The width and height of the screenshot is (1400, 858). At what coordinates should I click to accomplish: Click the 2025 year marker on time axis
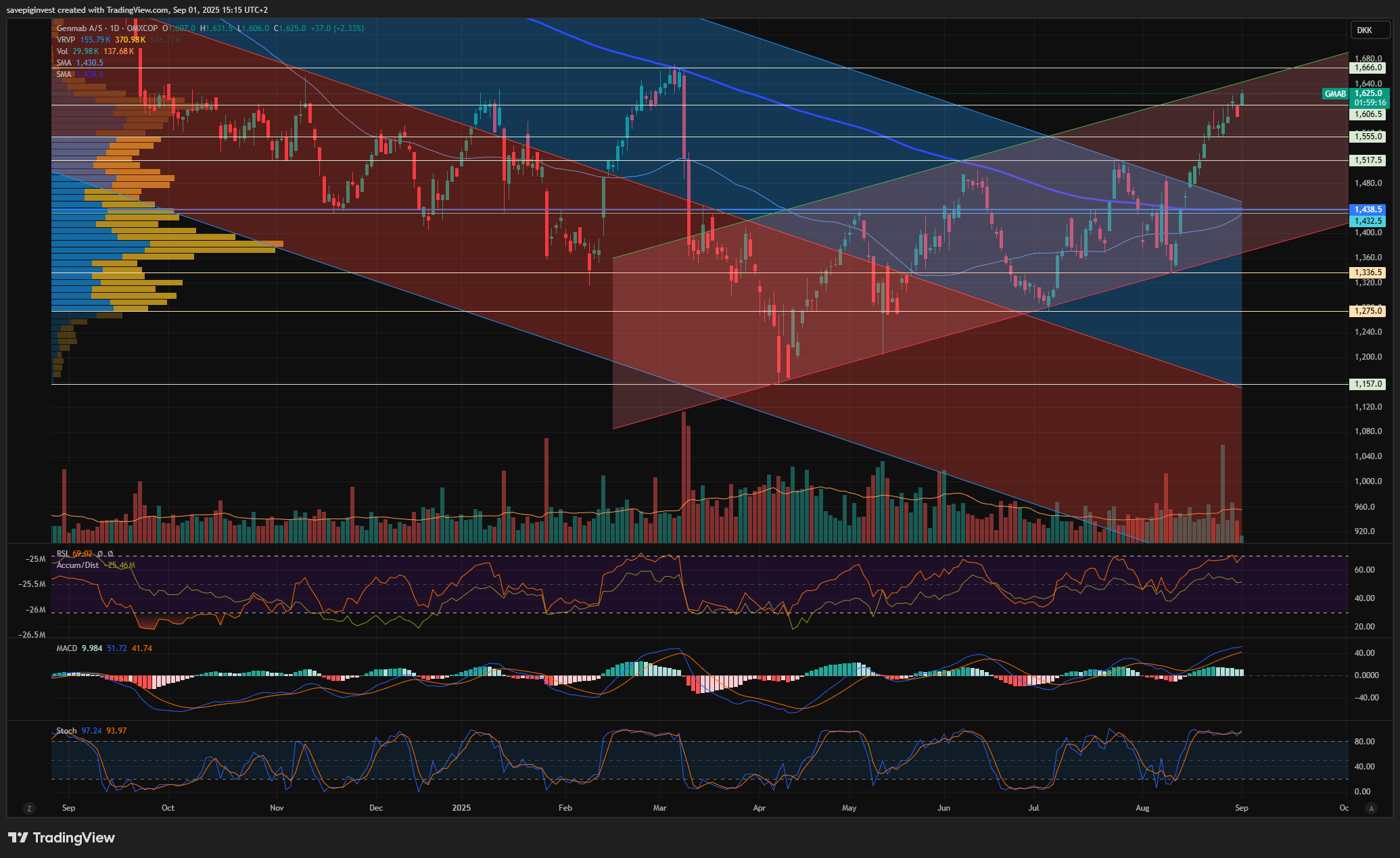461,808
